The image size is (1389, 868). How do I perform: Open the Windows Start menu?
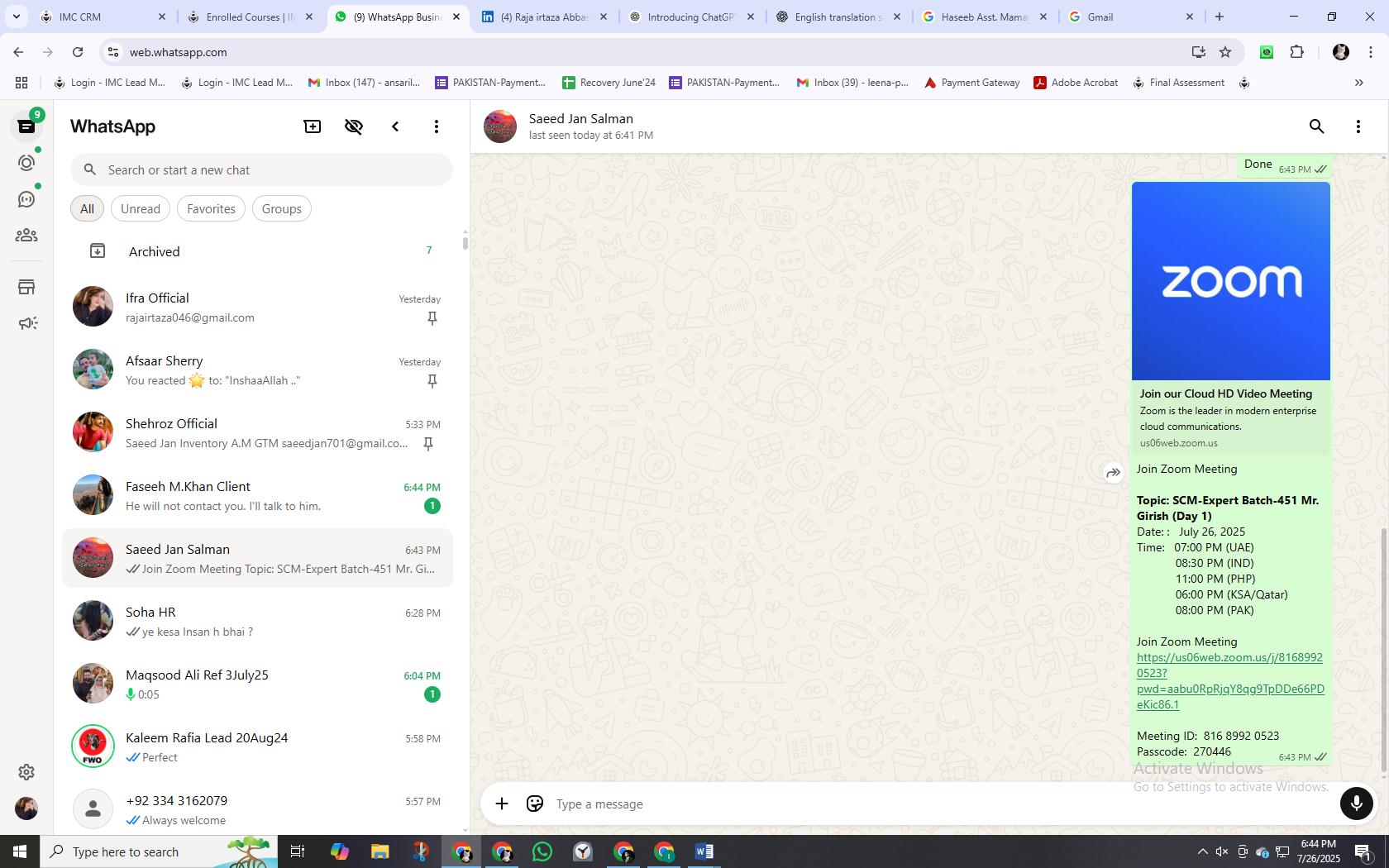(x=20, y=851)
